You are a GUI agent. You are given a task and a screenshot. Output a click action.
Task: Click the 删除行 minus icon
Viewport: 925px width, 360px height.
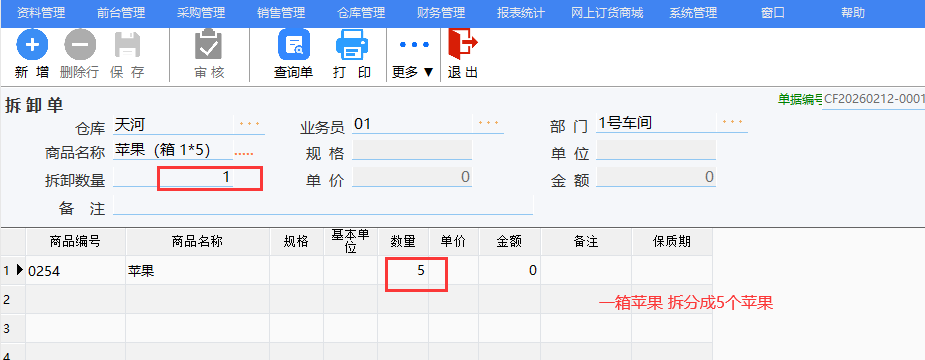coord(80,45)
